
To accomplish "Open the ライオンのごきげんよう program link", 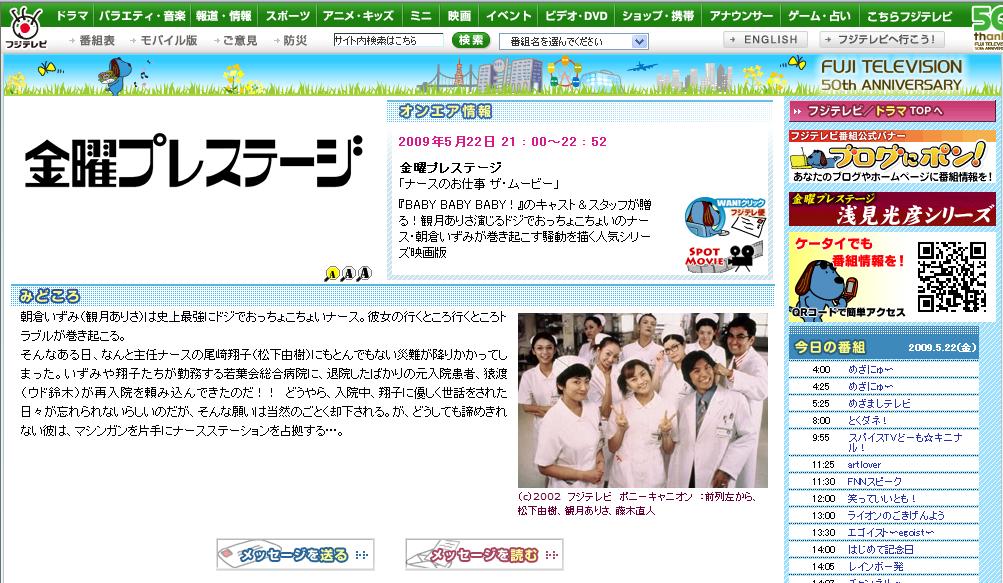I will [x=896, y=515].
